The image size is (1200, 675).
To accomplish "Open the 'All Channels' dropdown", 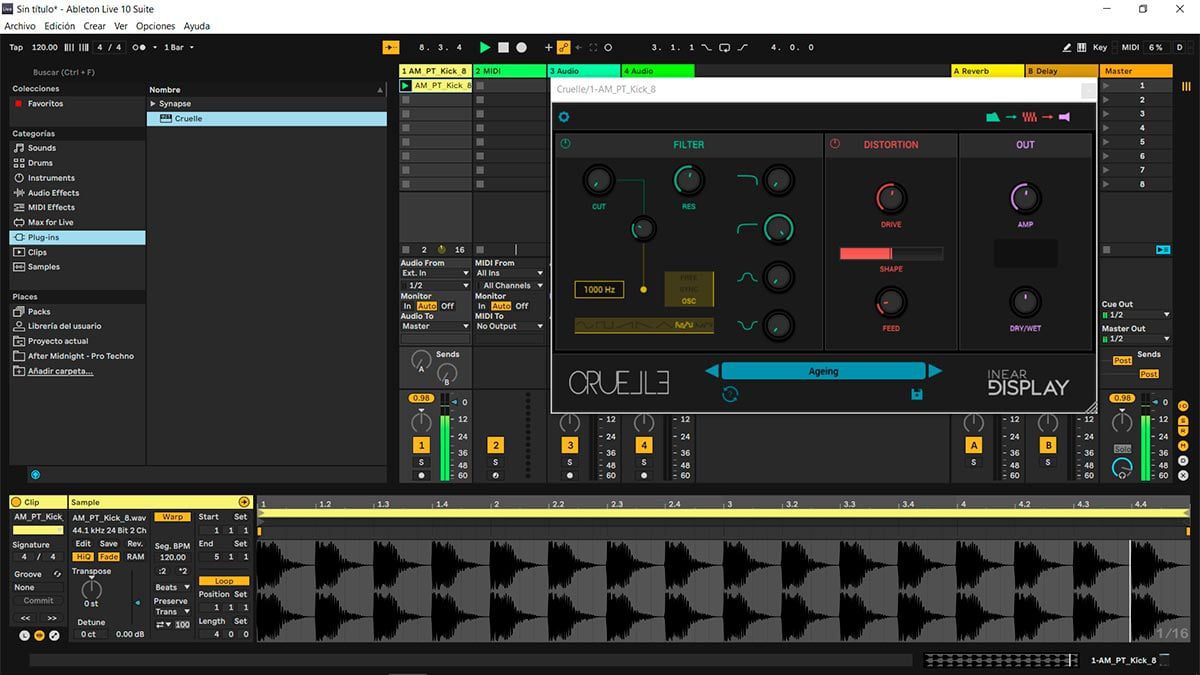I will click(x=510, y=285).
